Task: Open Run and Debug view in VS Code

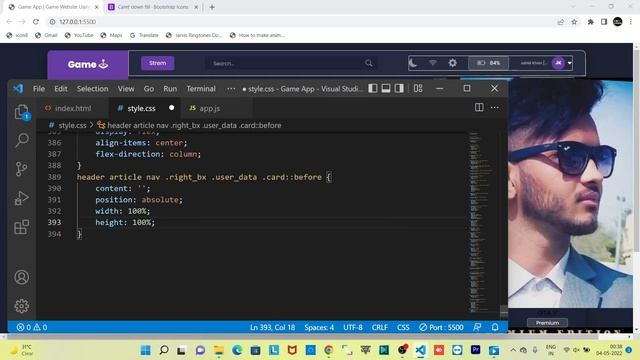Action: pyautogui.click(x=22, y=198)
